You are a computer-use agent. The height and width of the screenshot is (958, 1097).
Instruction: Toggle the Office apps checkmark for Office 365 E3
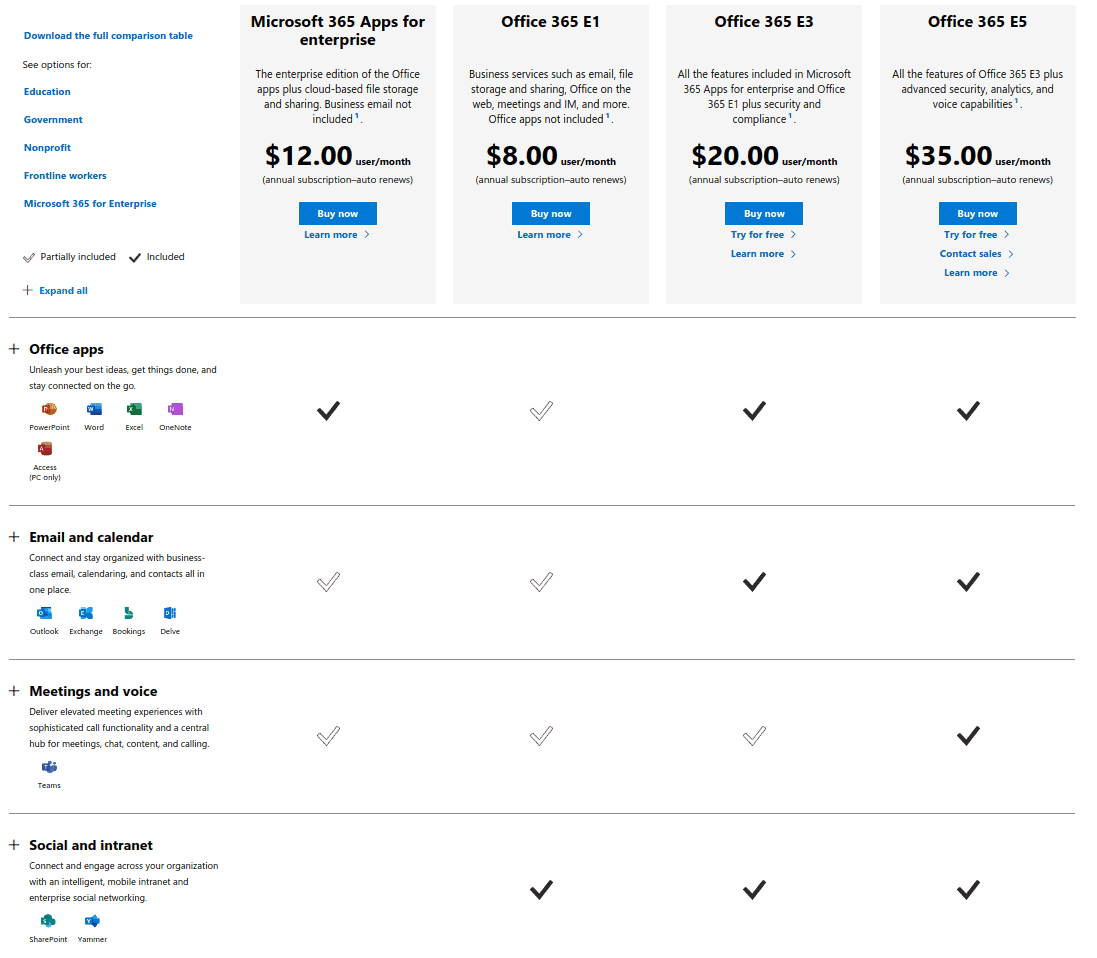[x=754, y=410]
